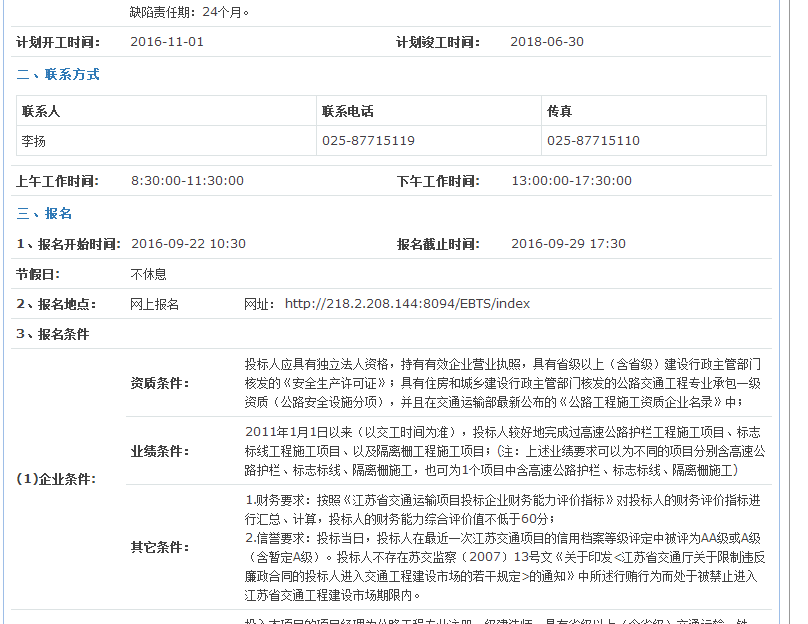Select the phone number 025-87715119
The width and height of the screenshot is (808, 624).
(368, 141)
